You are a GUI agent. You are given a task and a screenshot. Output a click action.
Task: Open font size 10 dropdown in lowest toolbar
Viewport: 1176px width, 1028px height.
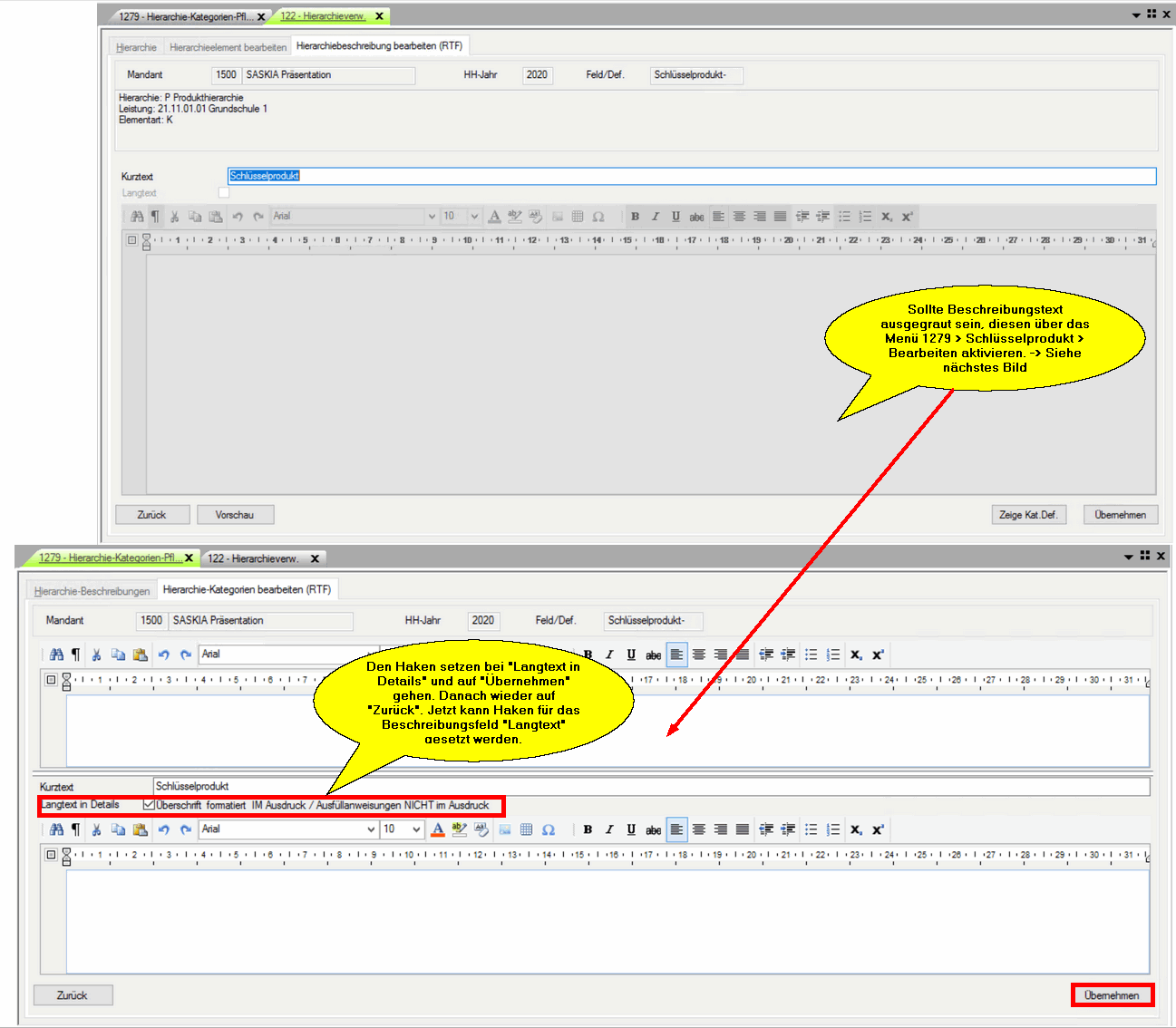pos(416,829)
